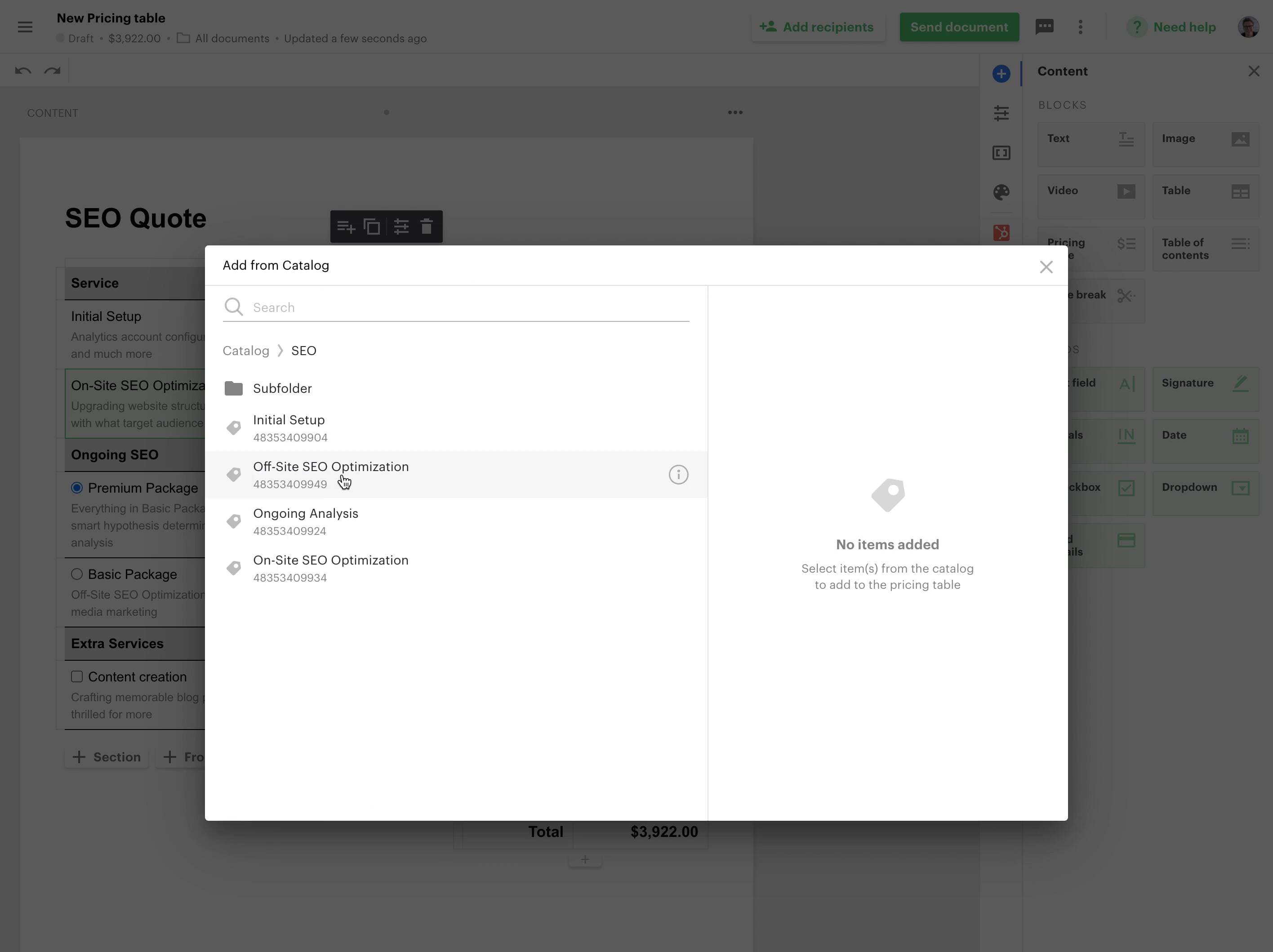Click SEO in the breadcrumb
This screenshot has height=952, width=1273.
tap(303, 351)
